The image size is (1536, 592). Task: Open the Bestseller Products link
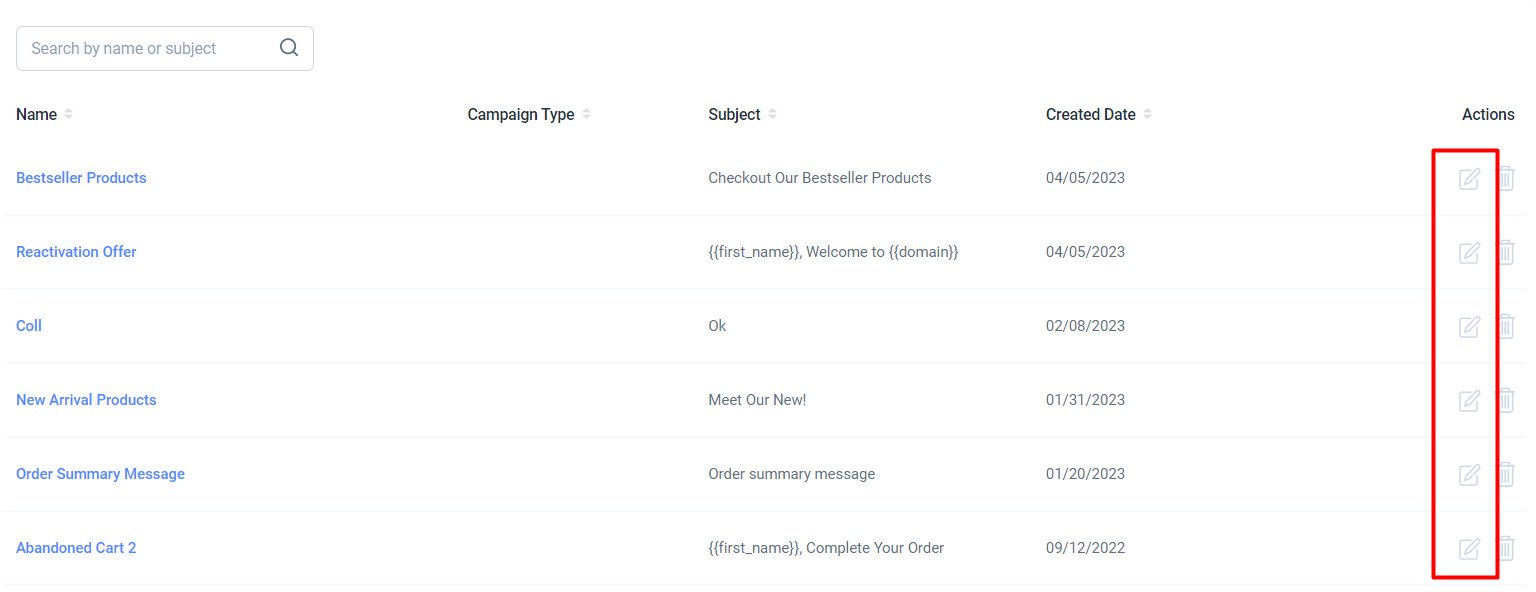coord(81,178)
